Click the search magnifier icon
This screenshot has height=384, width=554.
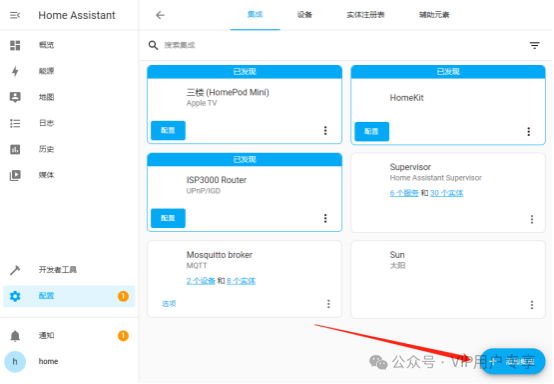coord(153,45)
